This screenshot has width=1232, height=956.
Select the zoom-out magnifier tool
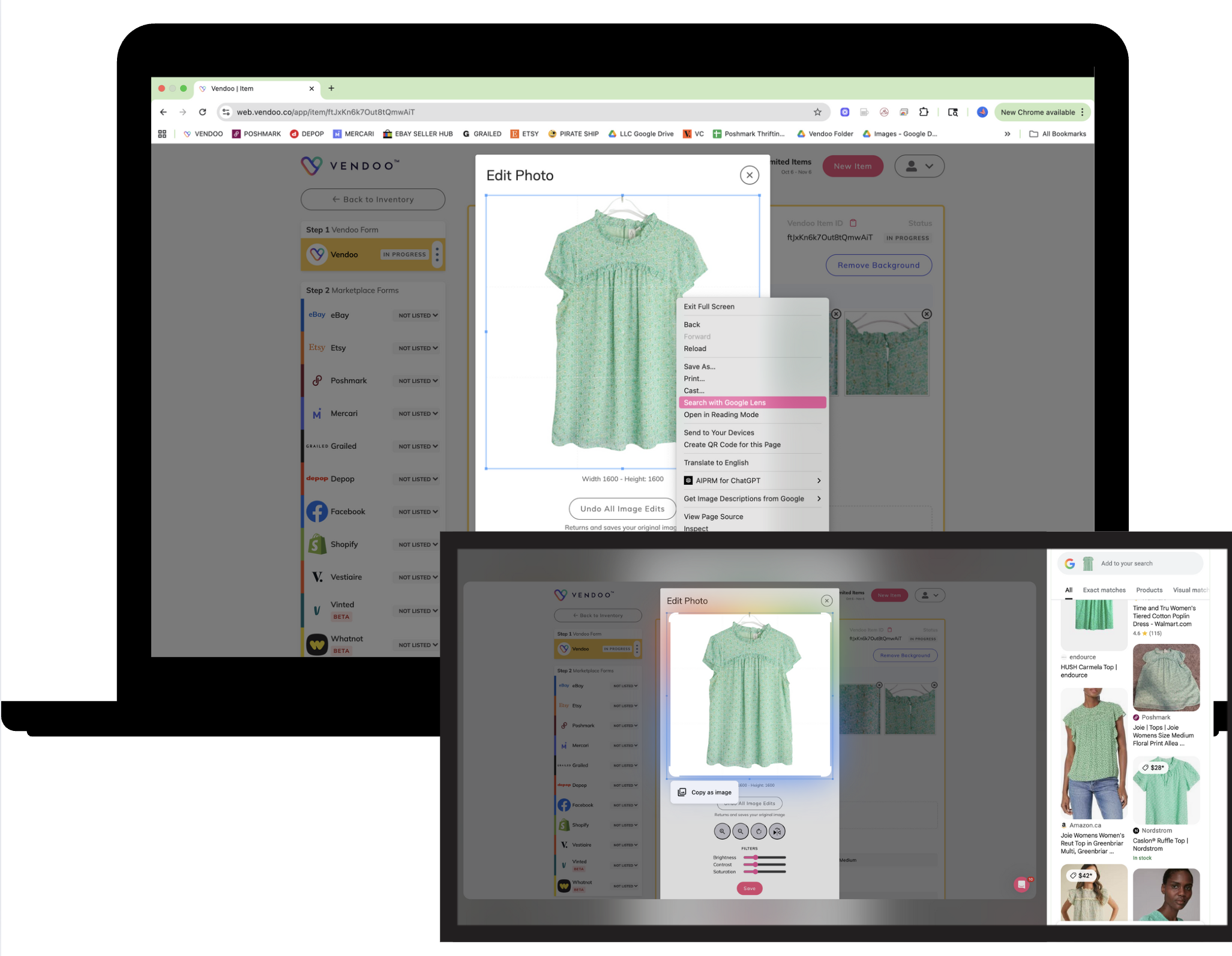[x=741, y=832]
